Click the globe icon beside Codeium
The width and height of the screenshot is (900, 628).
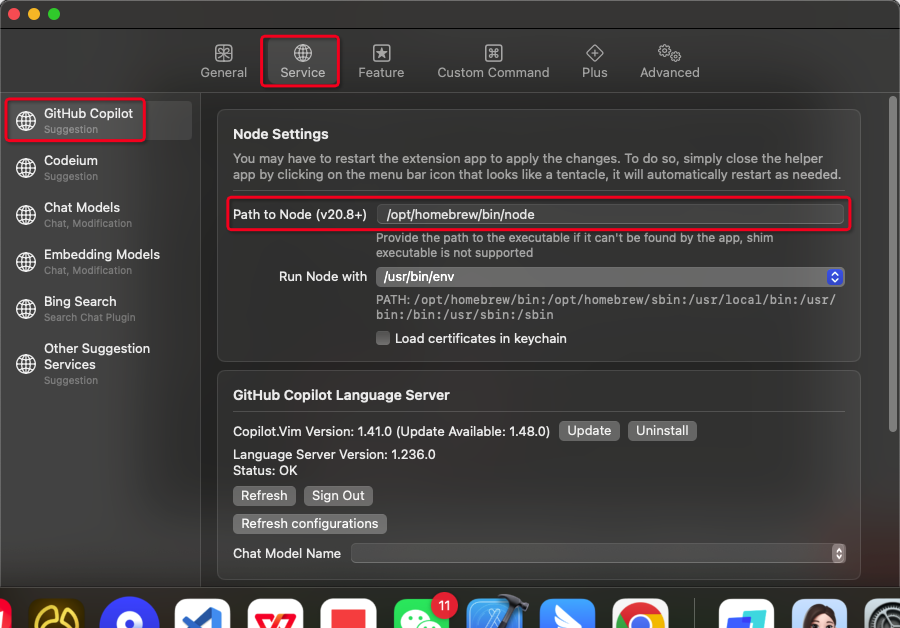coord(26,168)
